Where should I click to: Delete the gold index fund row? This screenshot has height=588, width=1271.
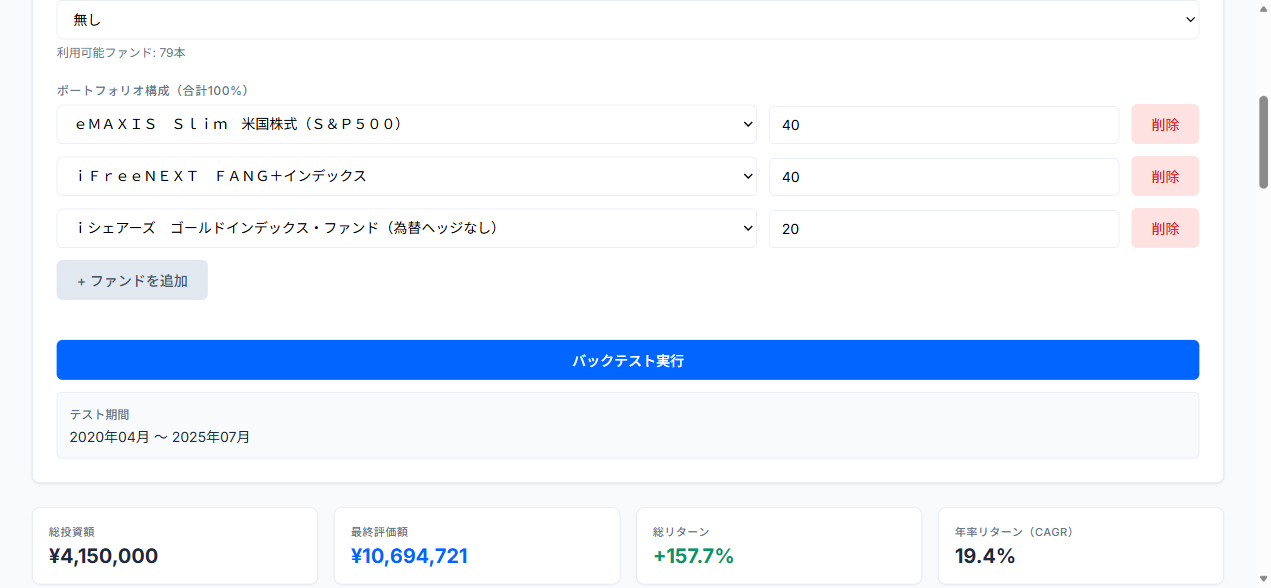[x=1165, y=228]
